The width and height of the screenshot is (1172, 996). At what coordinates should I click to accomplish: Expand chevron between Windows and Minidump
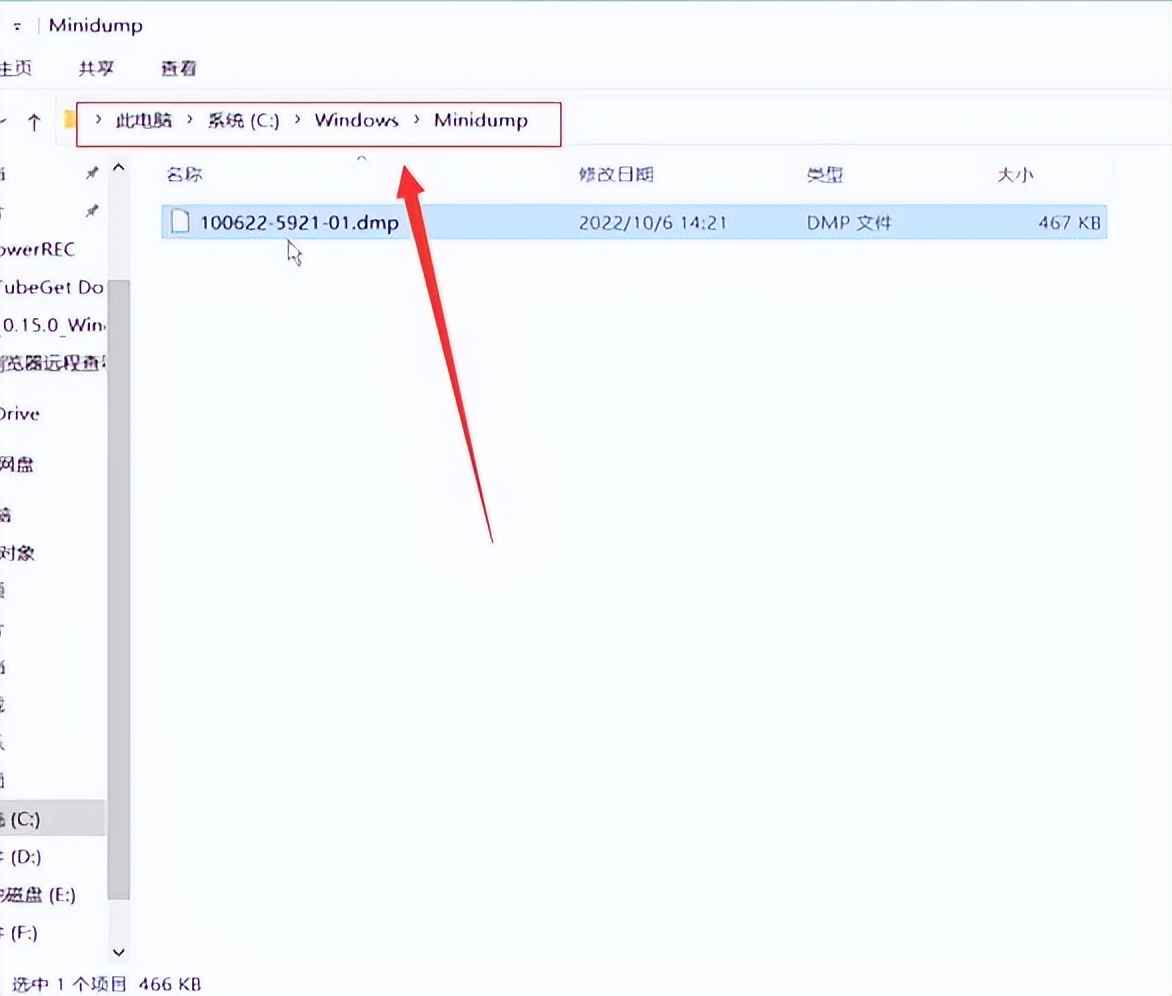416,120
